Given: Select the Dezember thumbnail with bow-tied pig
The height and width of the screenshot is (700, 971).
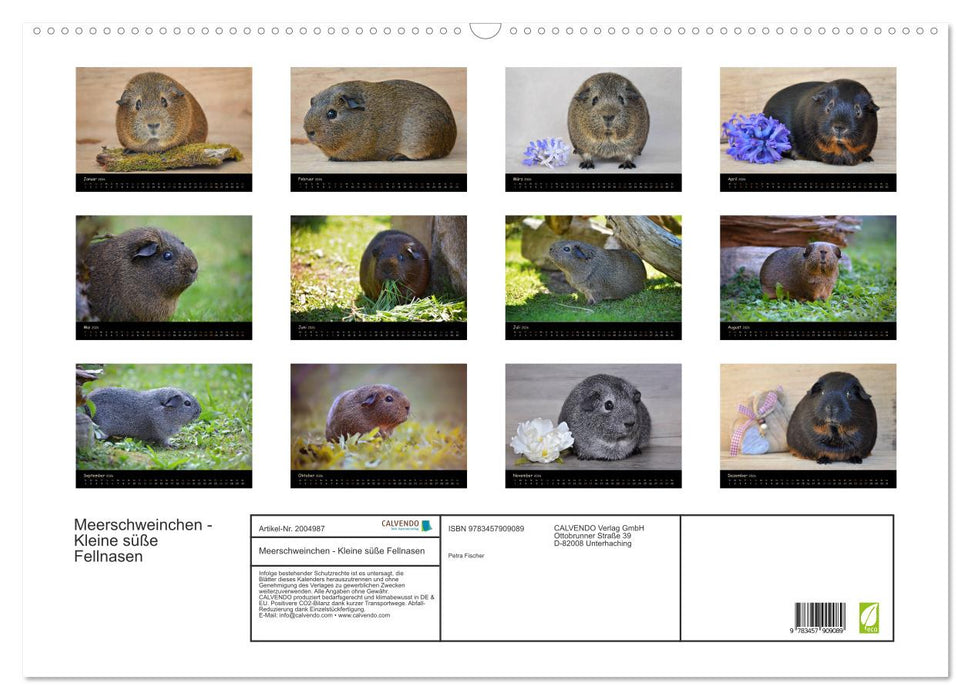Looking at the screenshot, I should click(x=808, y=420).
